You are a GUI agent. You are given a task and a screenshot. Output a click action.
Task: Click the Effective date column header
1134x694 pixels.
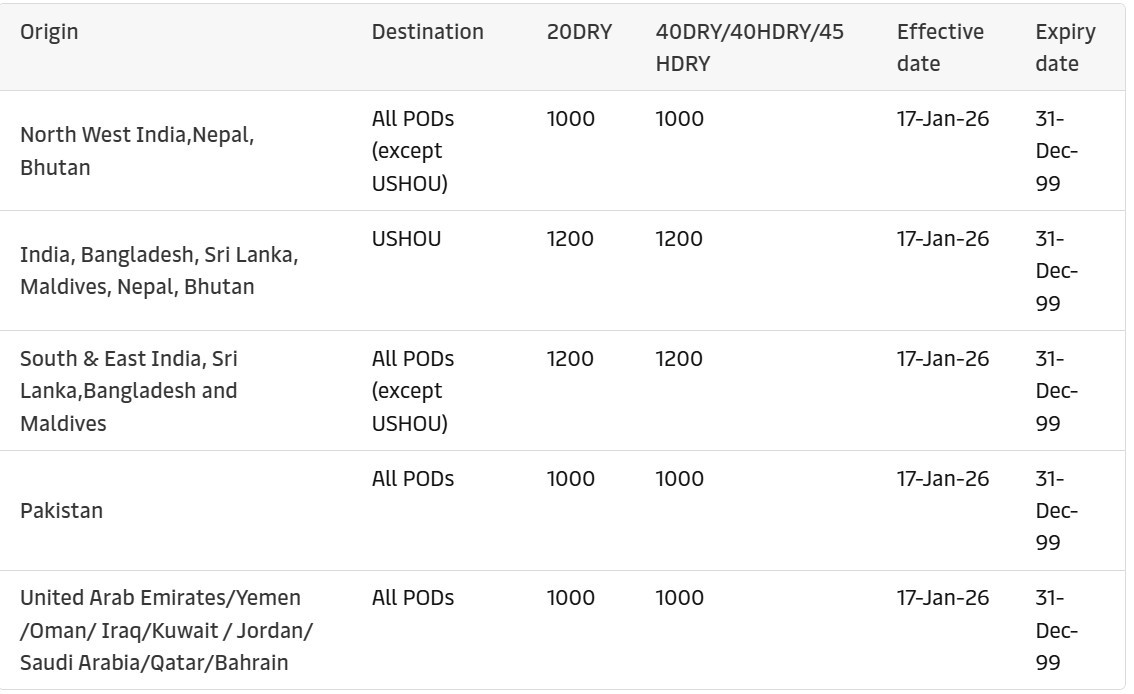pos(939,47)
